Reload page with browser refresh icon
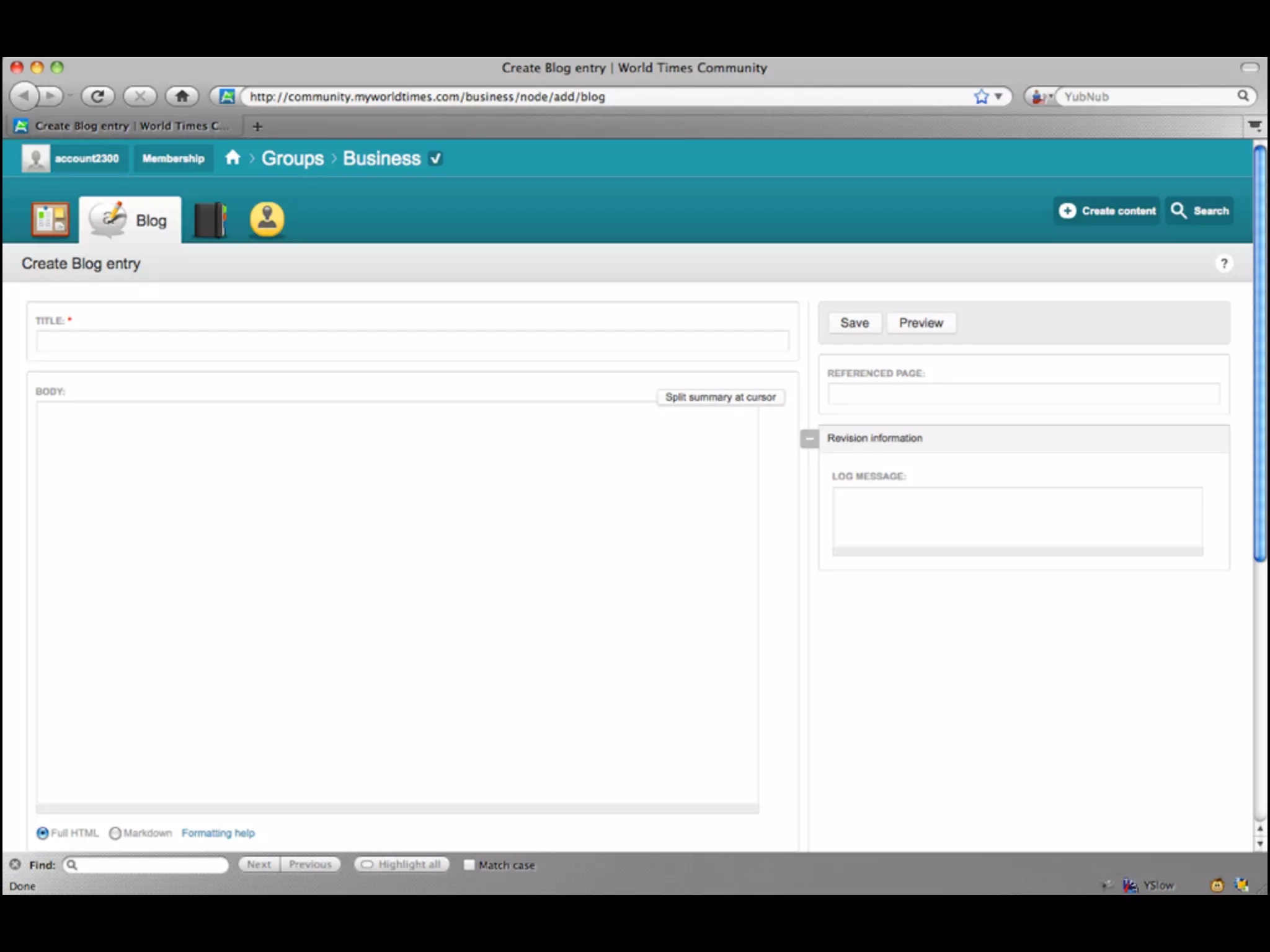 coord(97,96)
